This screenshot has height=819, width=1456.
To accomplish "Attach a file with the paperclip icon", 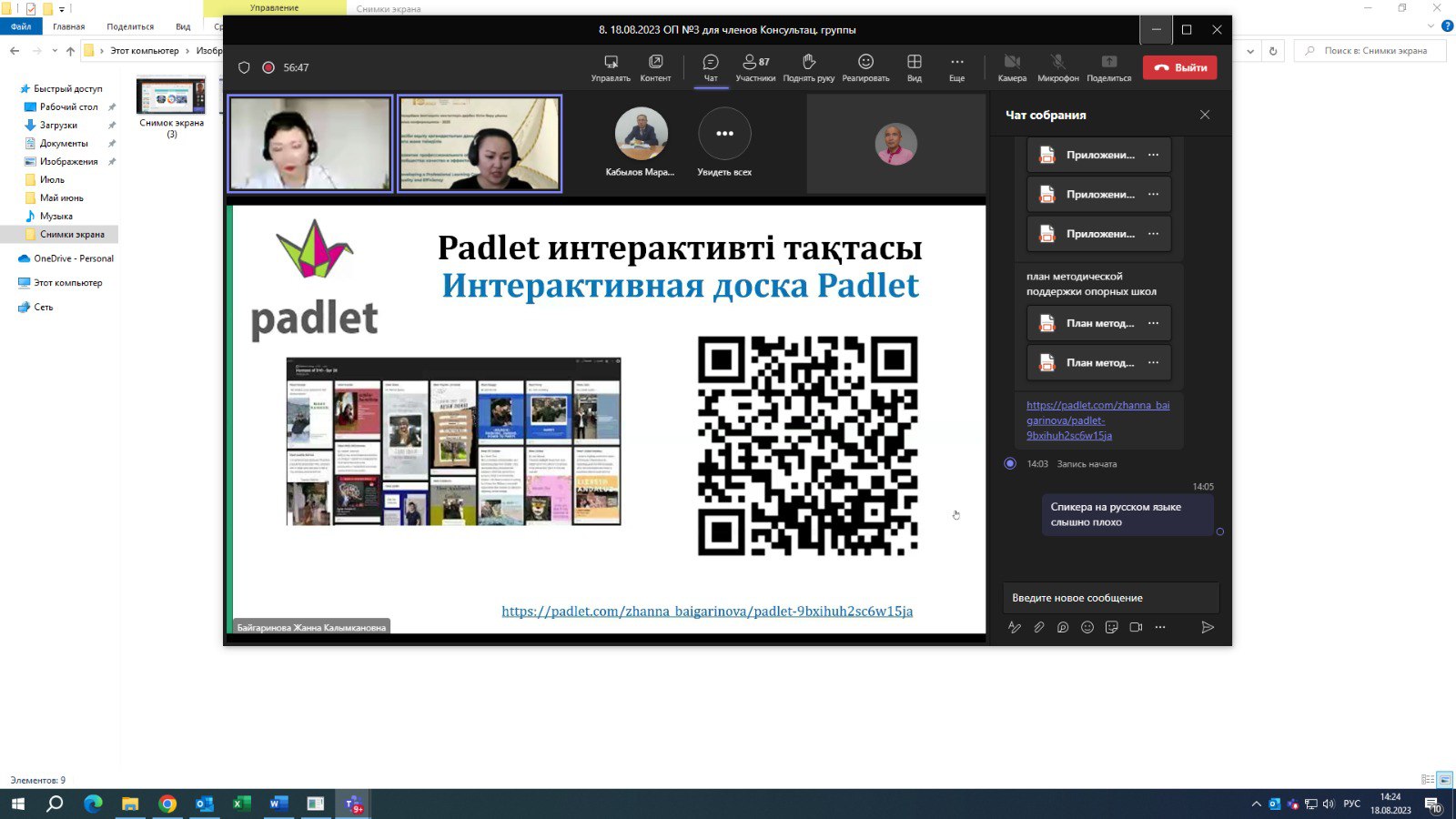I will 1038,627.
